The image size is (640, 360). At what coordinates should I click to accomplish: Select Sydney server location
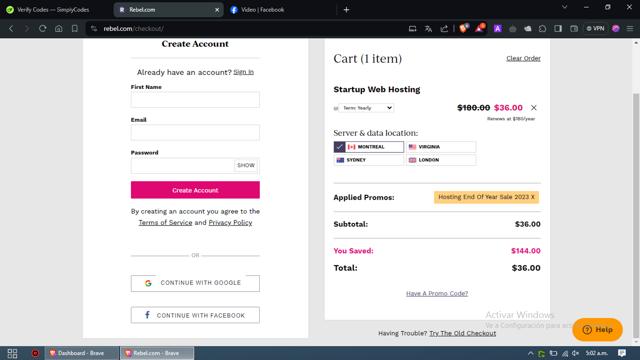pyautogui.click(x=369, y=160)
